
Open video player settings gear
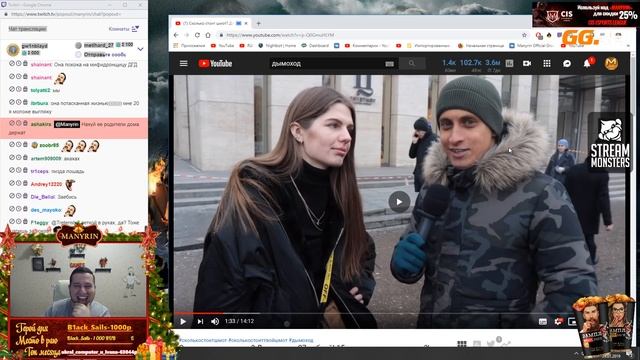coord(558,322)
